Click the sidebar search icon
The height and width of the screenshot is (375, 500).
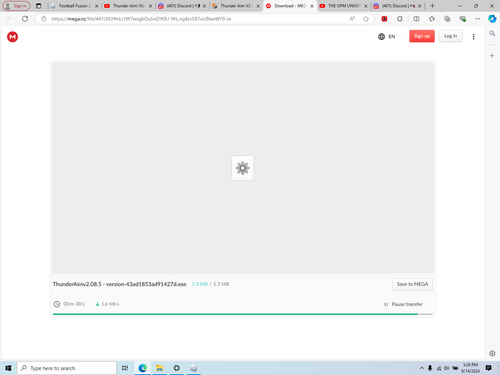point(492,33)
